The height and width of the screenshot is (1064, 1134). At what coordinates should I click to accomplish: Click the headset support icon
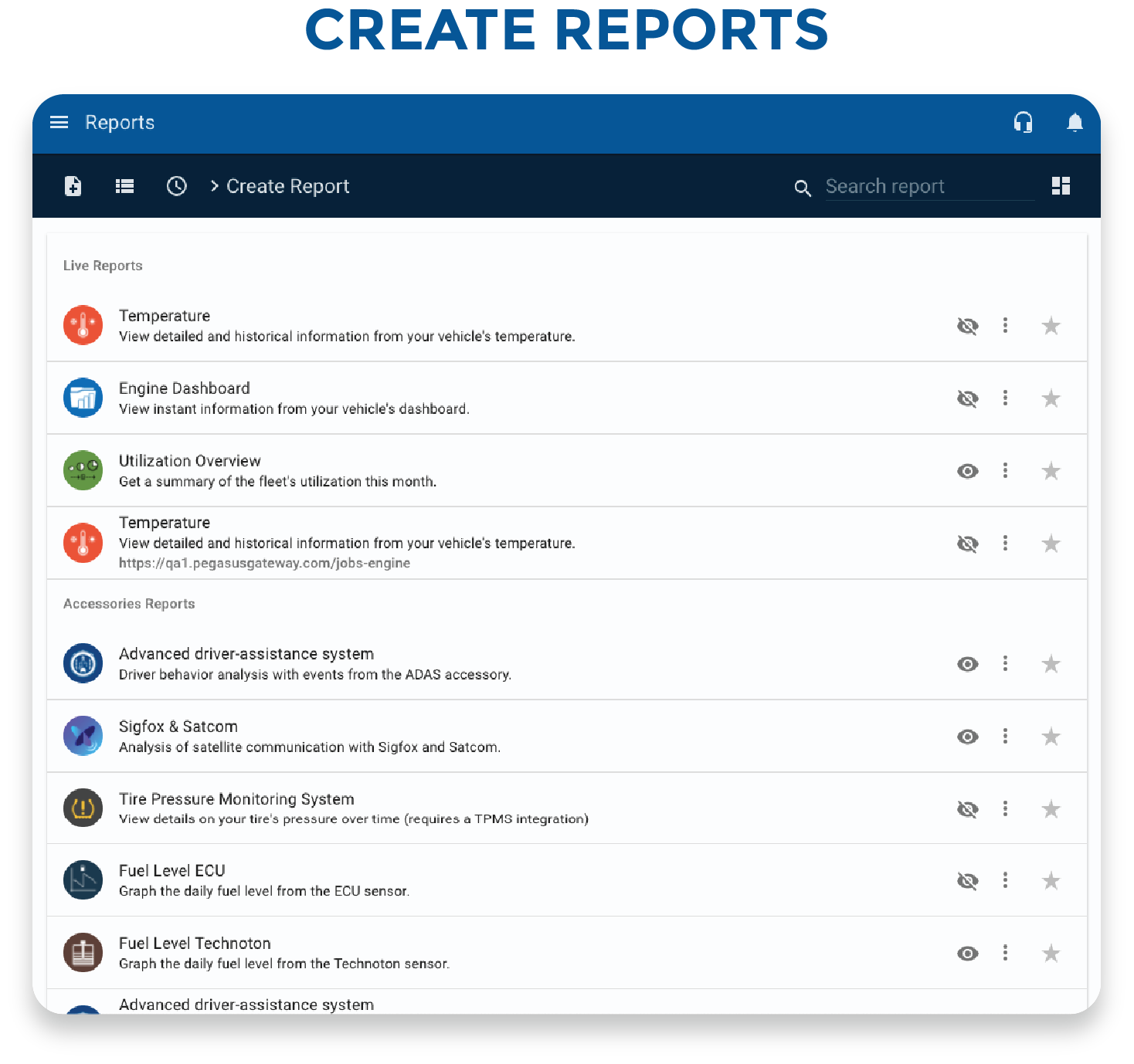click(1023, 123)
